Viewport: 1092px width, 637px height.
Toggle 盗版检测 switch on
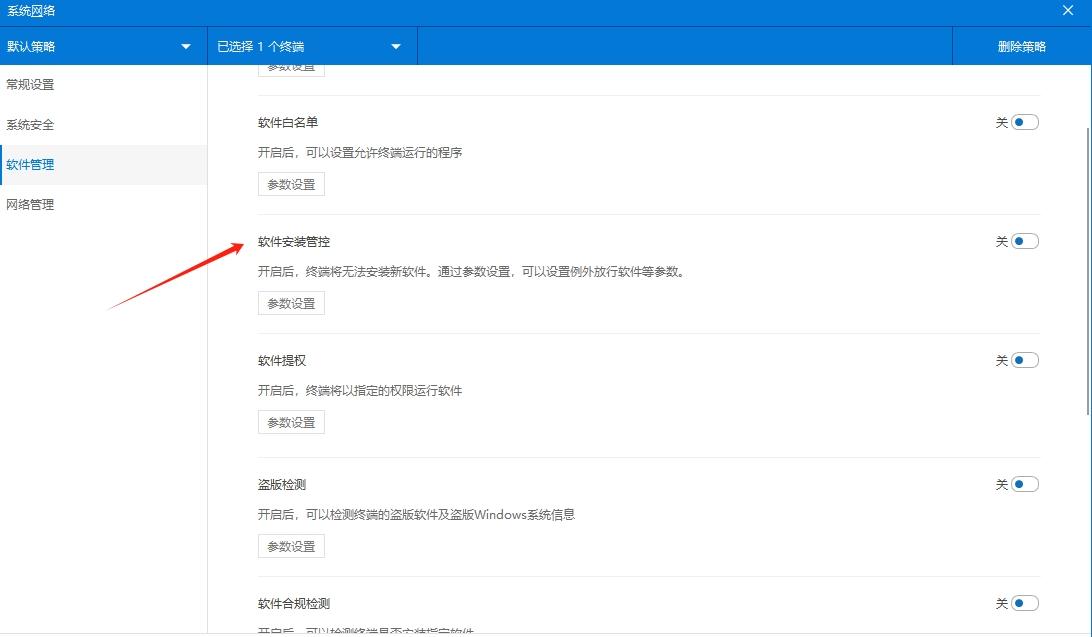tap(1024, 485)
